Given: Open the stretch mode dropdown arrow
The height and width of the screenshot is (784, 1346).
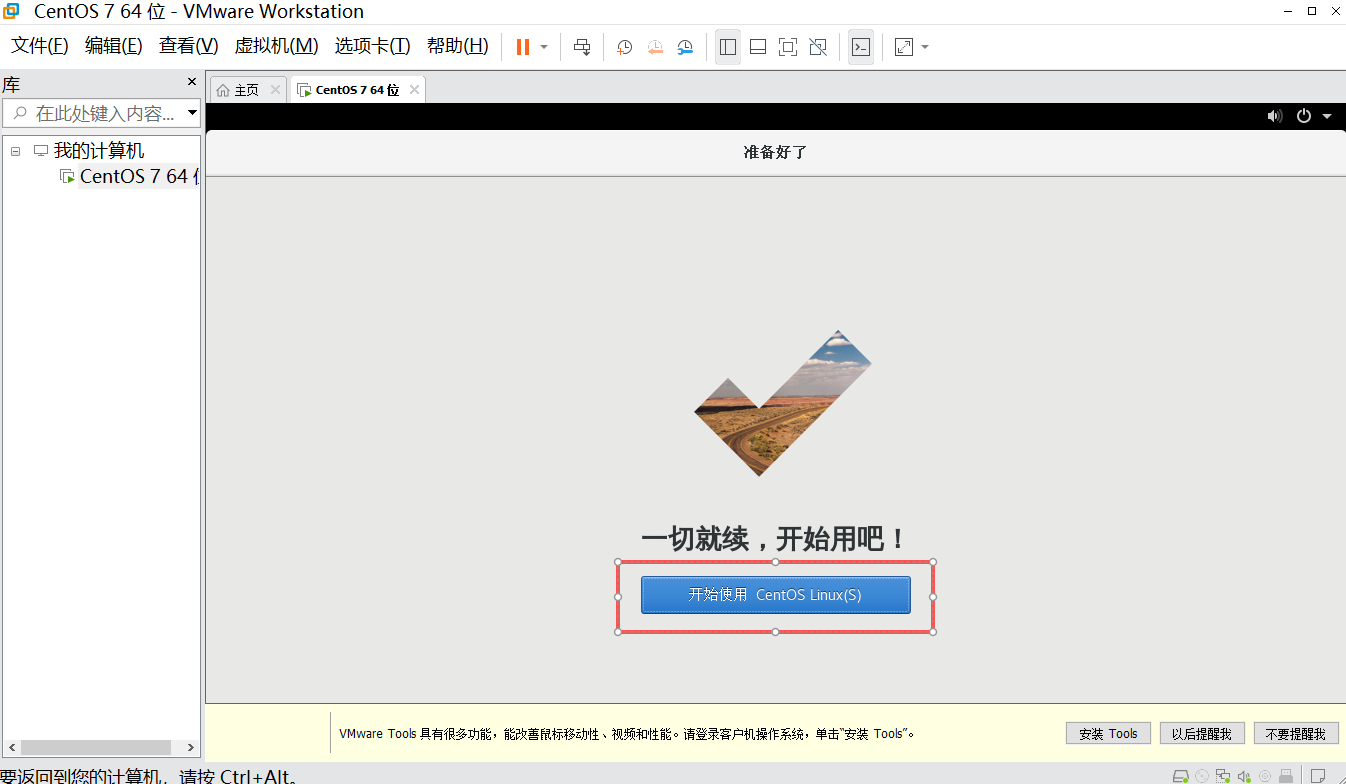Looking at the screenshot, I should [925, 47].
